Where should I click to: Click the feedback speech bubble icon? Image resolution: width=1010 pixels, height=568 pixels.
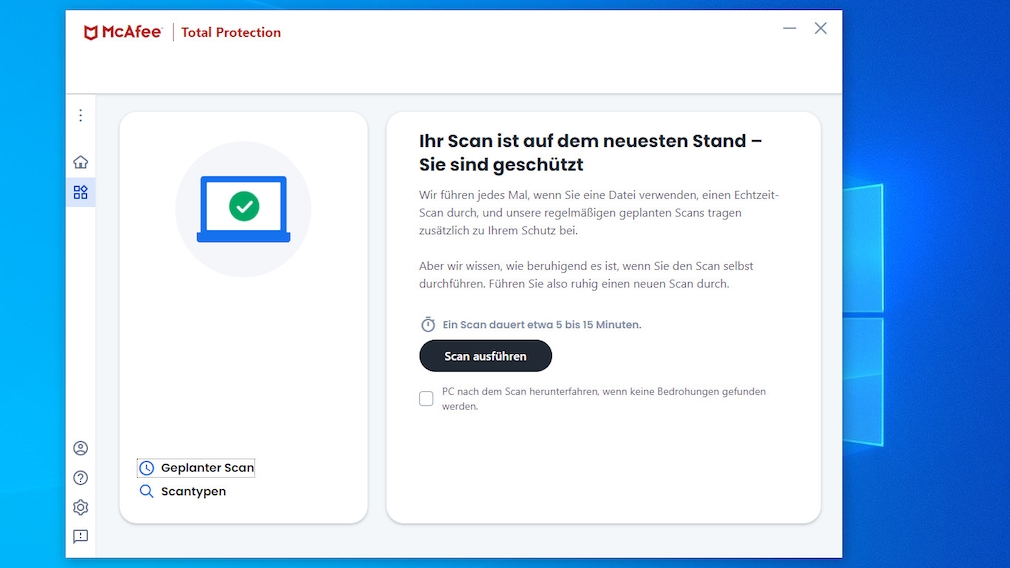coord(81,537)
